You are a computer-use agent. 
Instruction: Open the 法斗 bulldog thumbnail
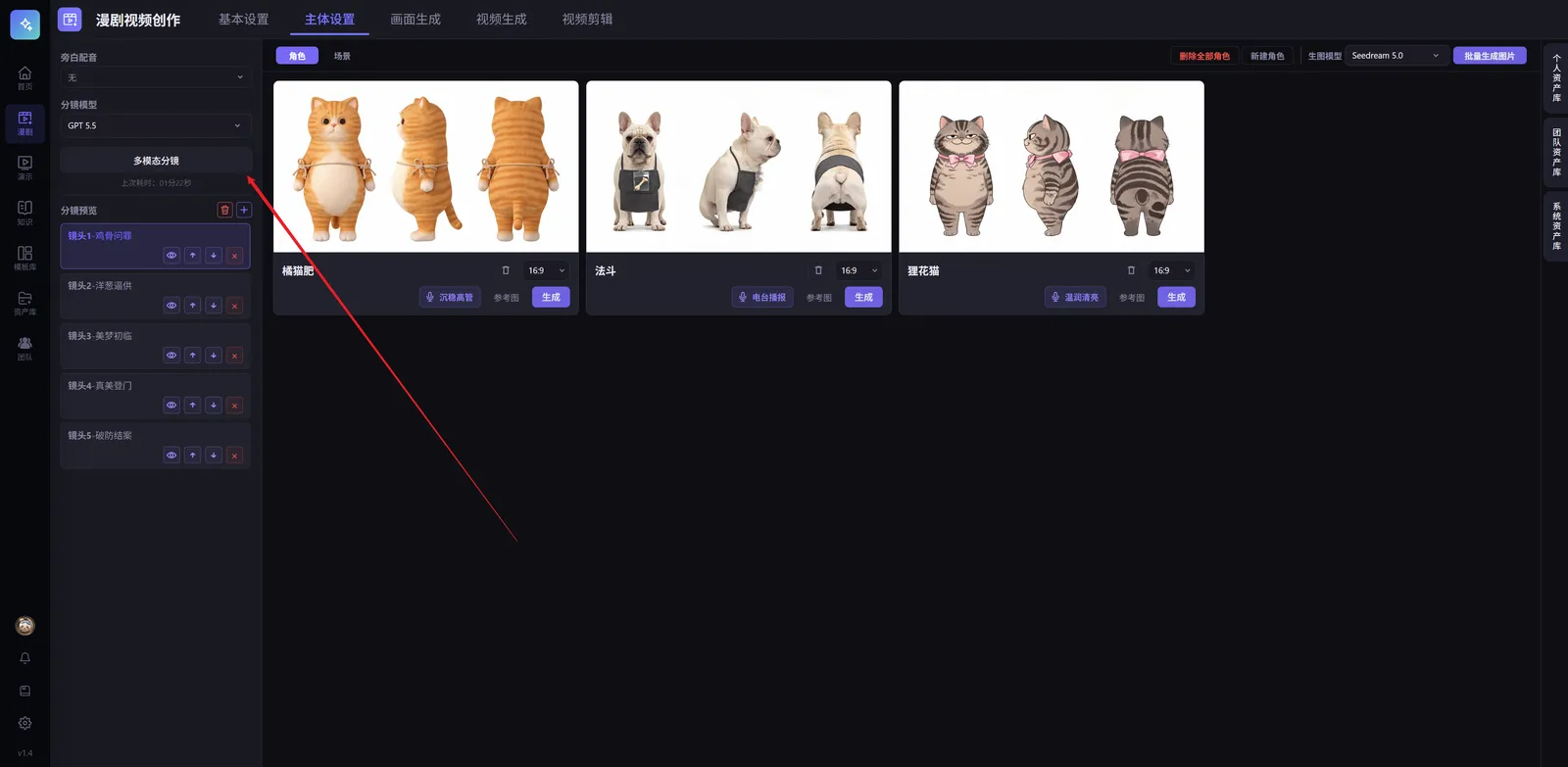click(739, 167)
